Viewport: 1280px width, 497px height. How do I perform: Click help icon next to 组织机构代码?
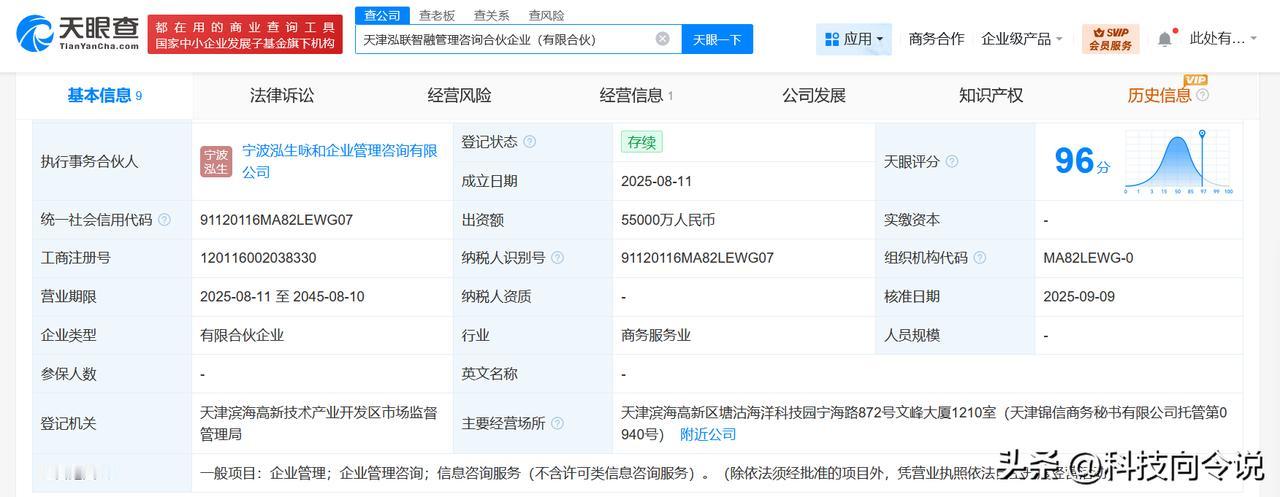pyautogui.click(x=980, y=258)
